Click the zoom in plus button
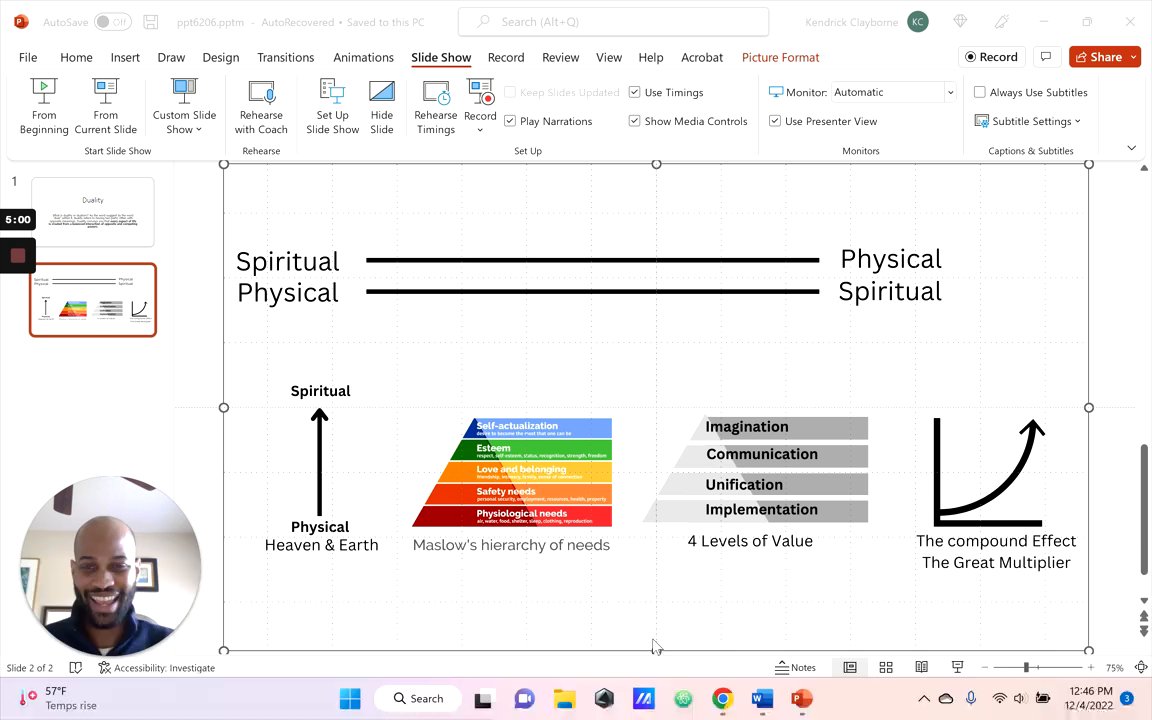The height and width of the screenshot is (720, 1152). tap(1091, 667)
